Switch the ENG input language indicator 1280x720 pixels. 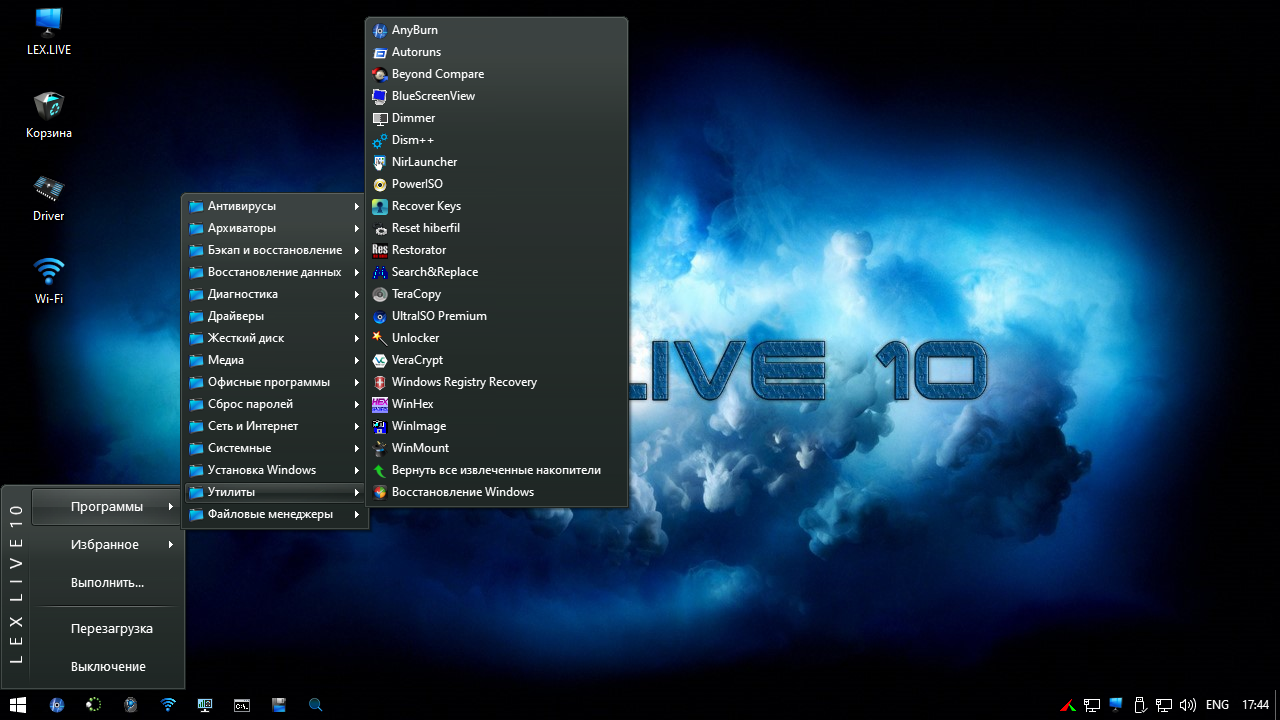tap(1217, 705)
